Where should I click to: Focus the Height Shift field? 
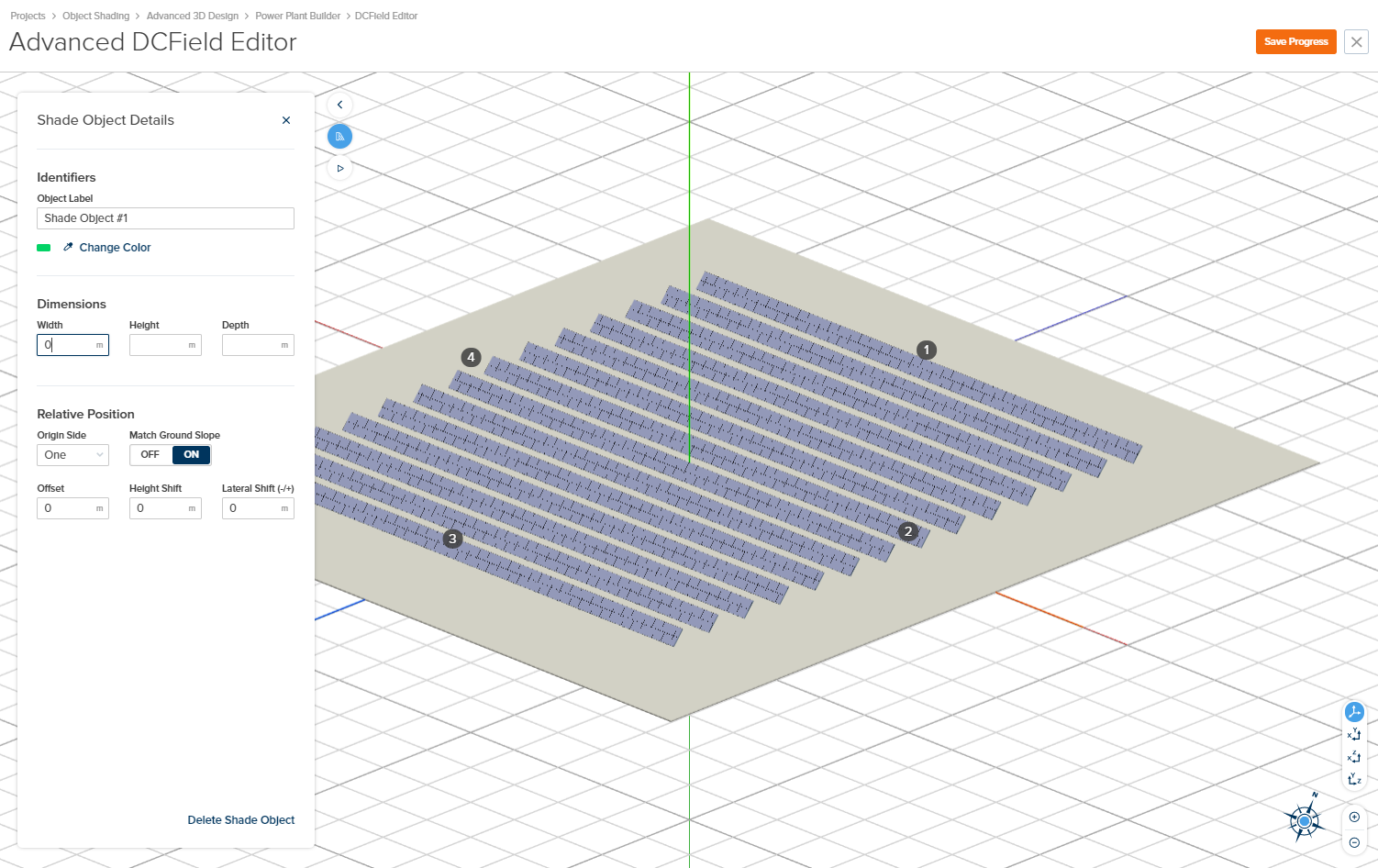[x=165, y=508]
